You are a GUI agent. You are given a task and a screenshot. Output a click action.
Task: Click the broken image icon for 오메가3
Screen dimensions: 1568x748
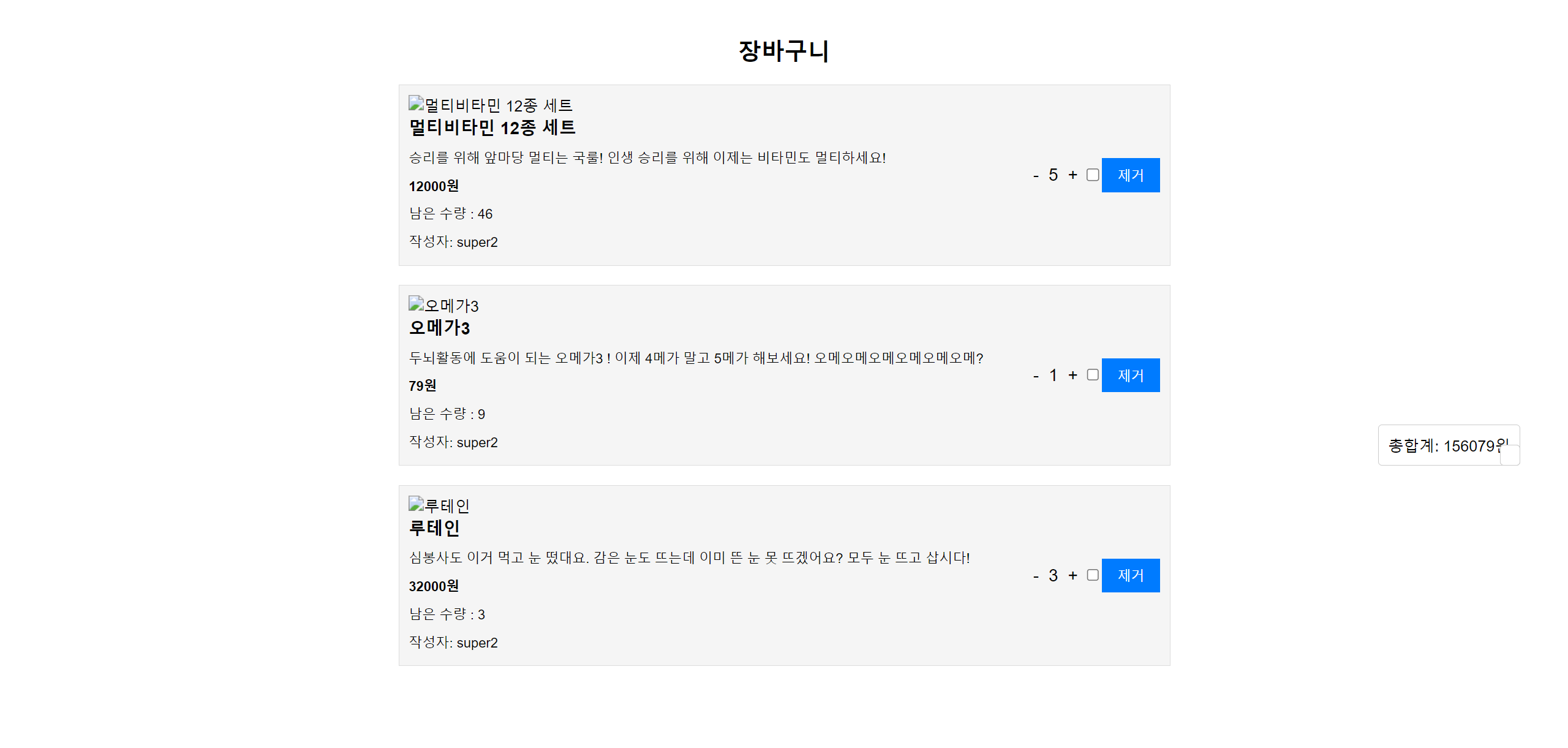click(417, 304)
